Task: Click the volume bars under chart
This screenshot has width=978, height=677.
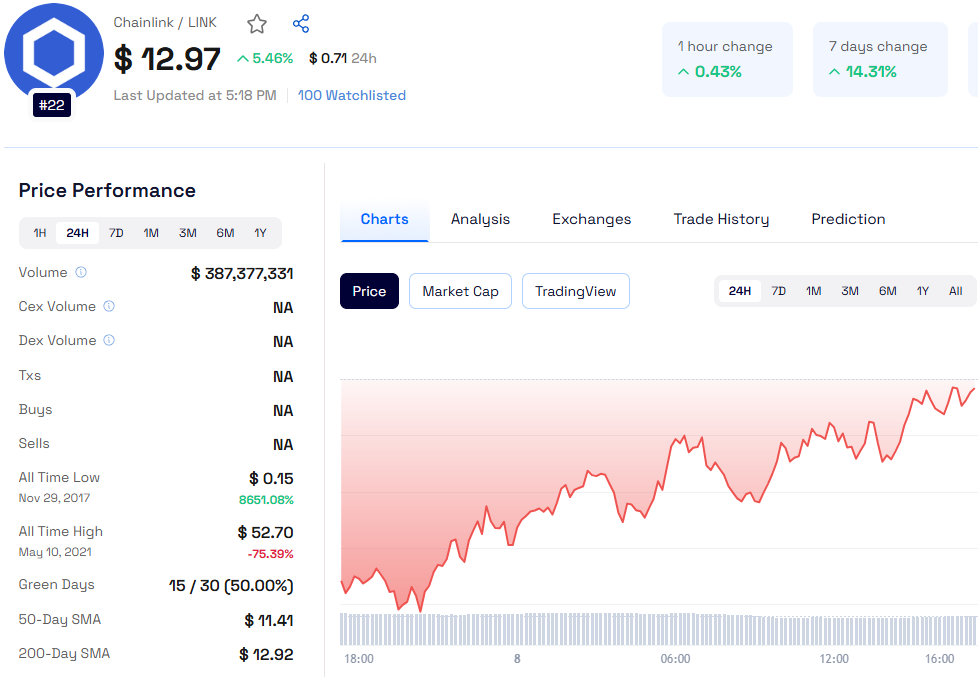Action: click(x=659, y=629)
